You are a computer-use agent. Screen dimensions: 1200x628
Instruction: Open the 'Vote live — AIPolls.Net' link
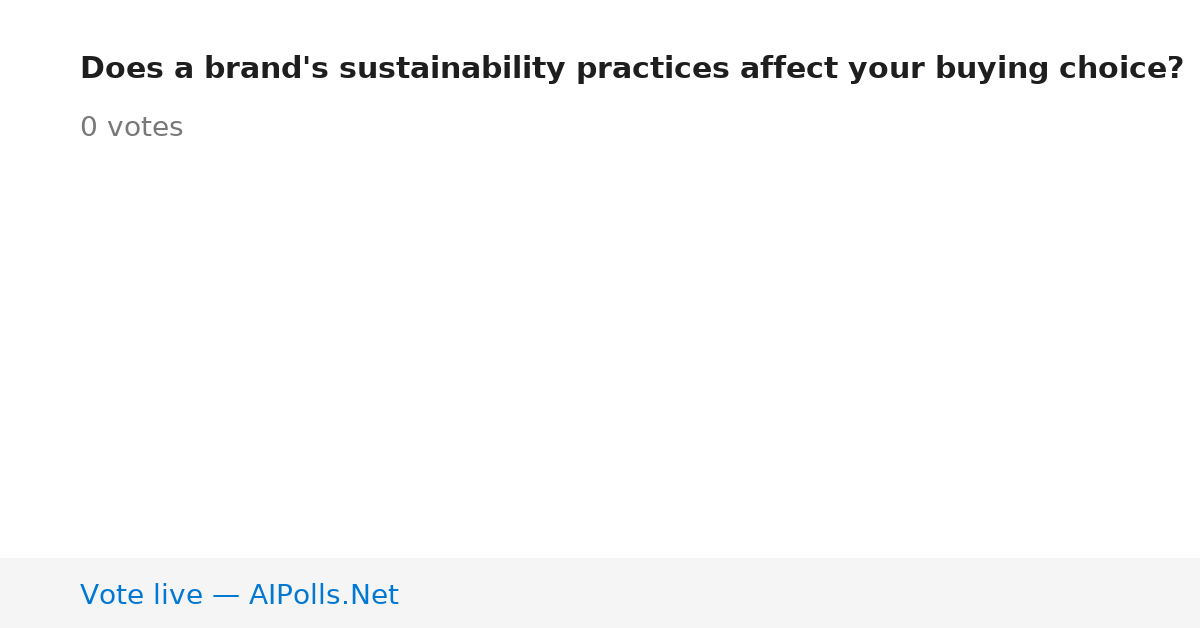239,596
